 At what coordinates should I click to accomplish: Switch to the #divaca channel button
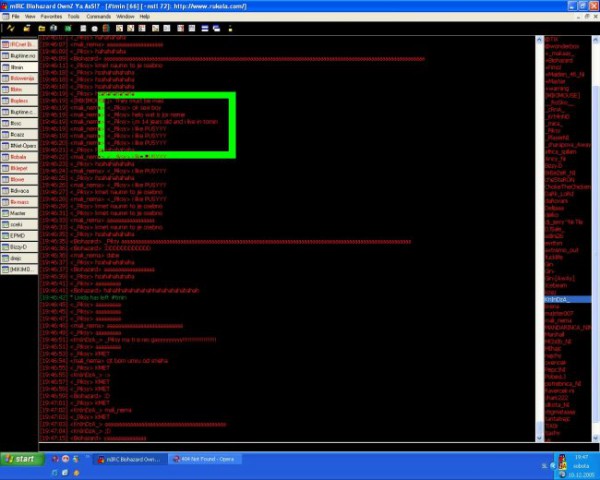pos(19,191)
